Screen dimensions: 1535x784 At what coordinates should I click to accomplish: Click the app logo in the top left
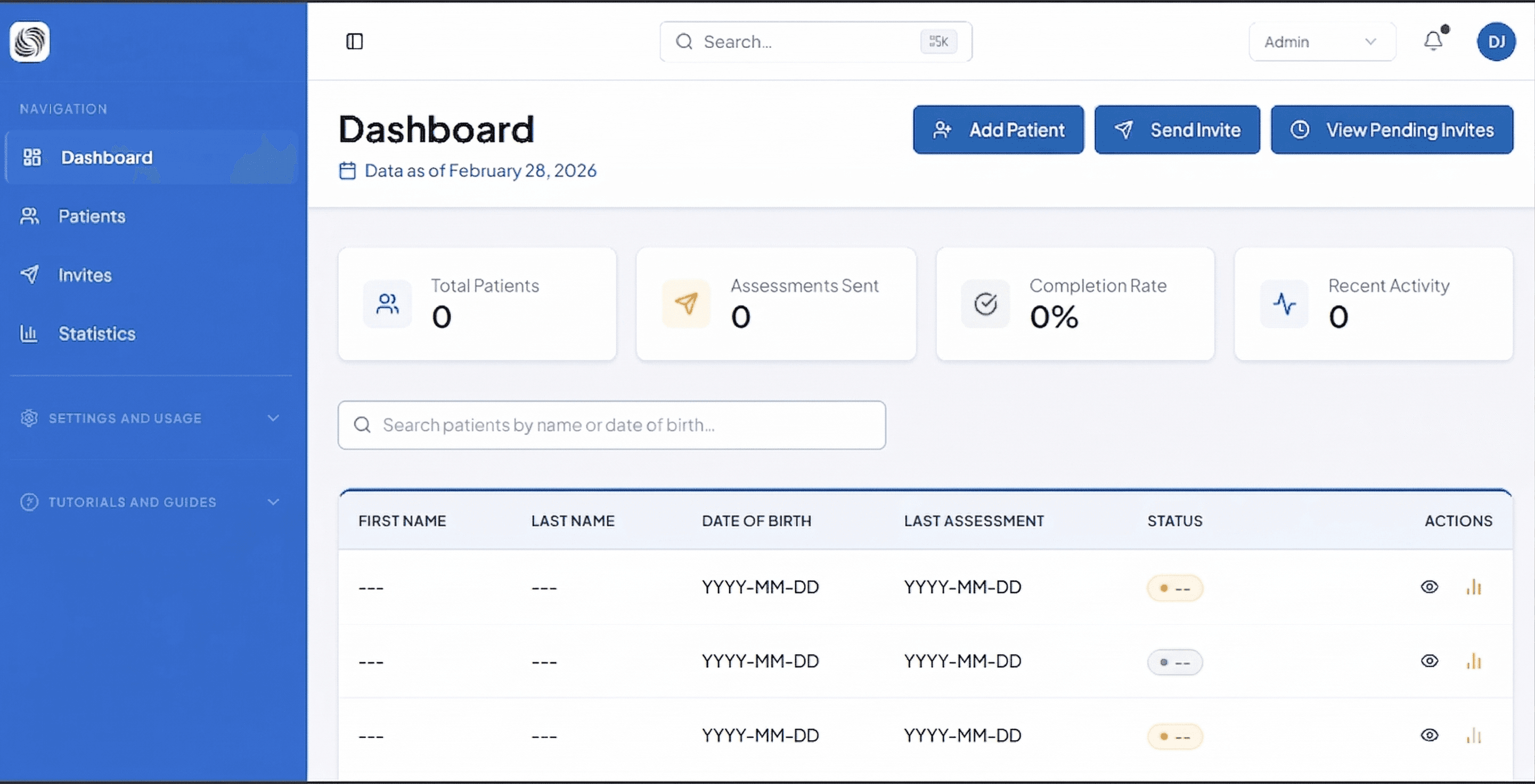click(x=29, y=42)
